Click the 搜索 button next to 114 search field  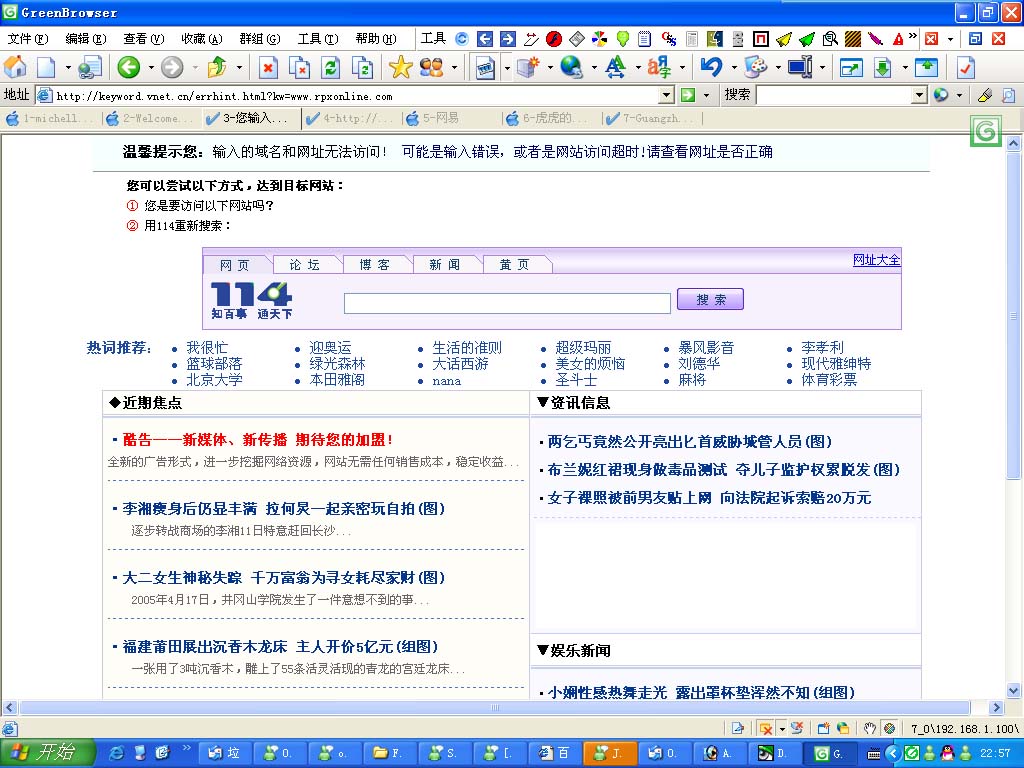pos(710,300)
